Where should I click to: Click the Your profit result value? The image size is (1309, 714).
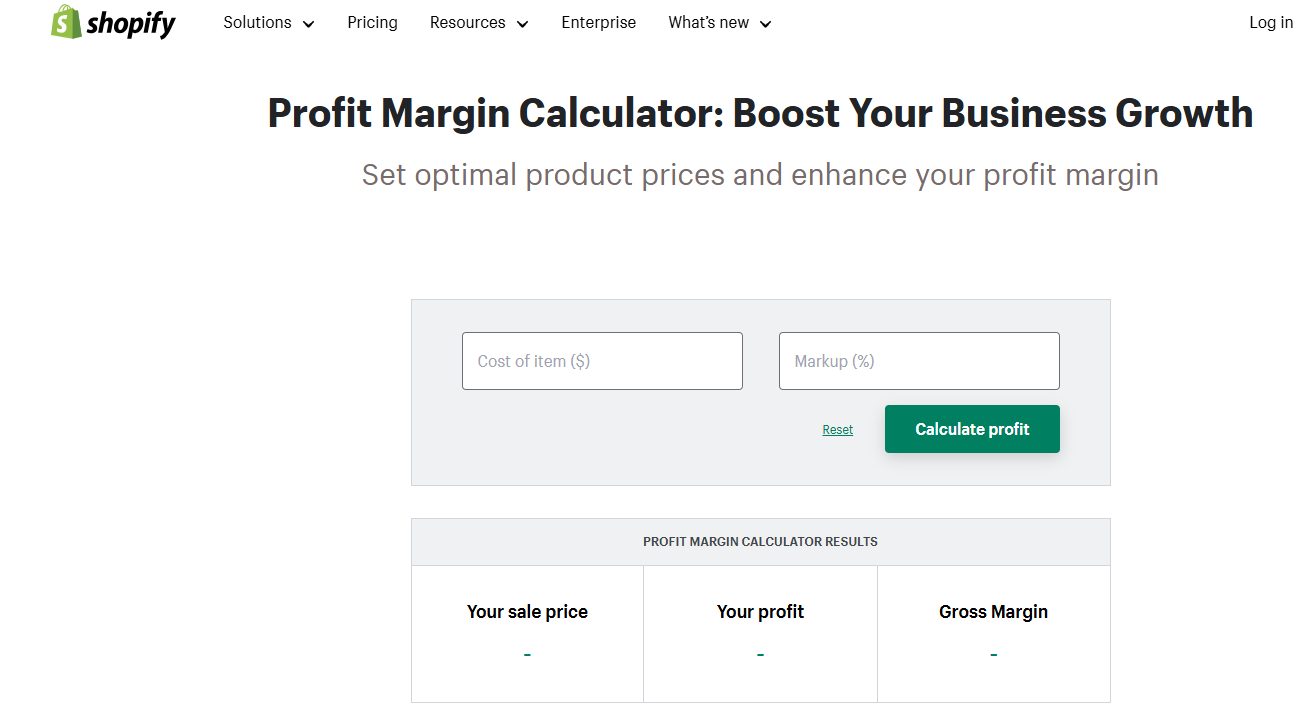click(760, 654)
